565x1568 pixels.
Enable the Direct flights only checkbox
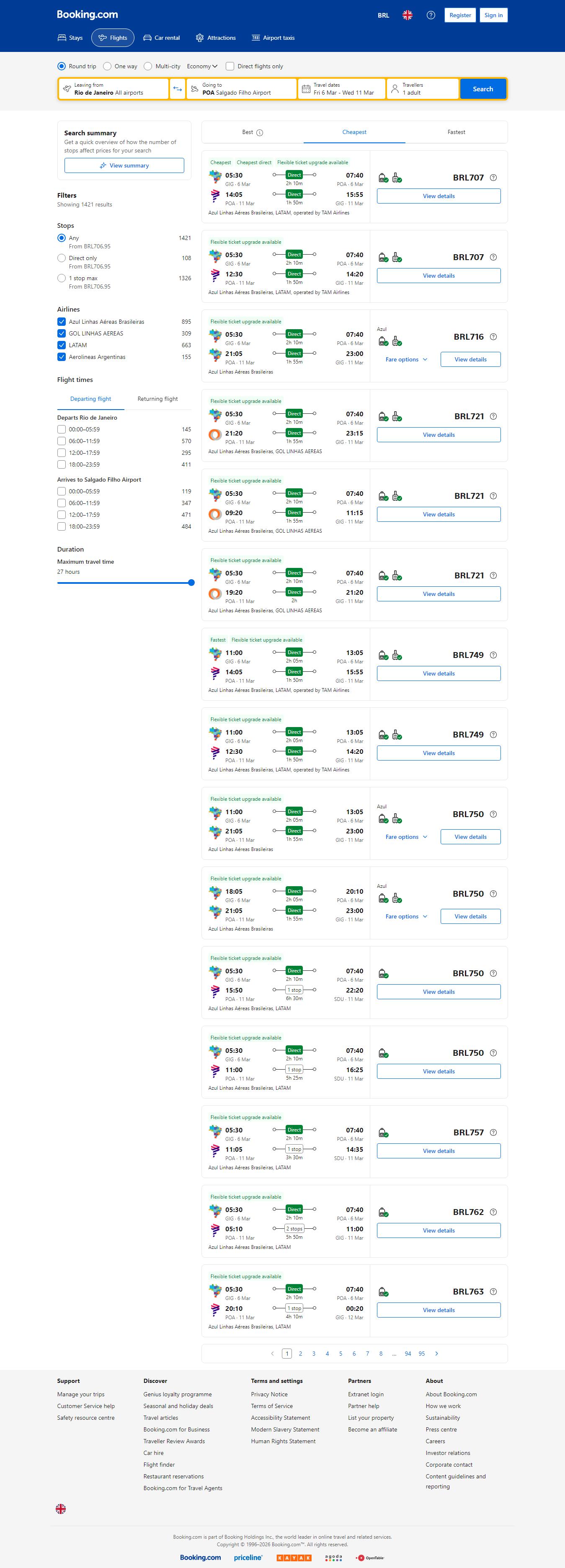coord(230,66)
